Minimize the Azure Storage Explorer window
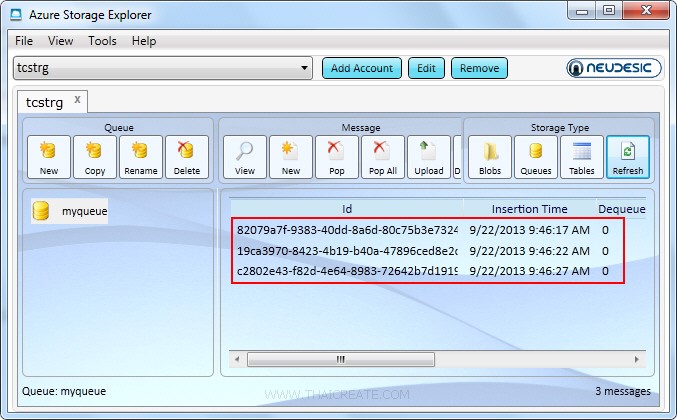677x420 pixels. tap(582, 11)
